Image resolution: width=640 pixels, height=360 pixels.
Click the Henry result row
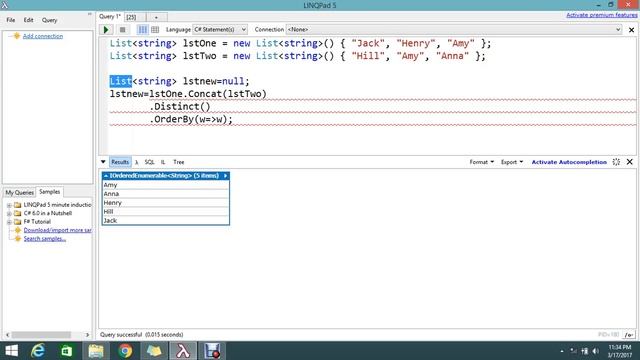[166, 203]
